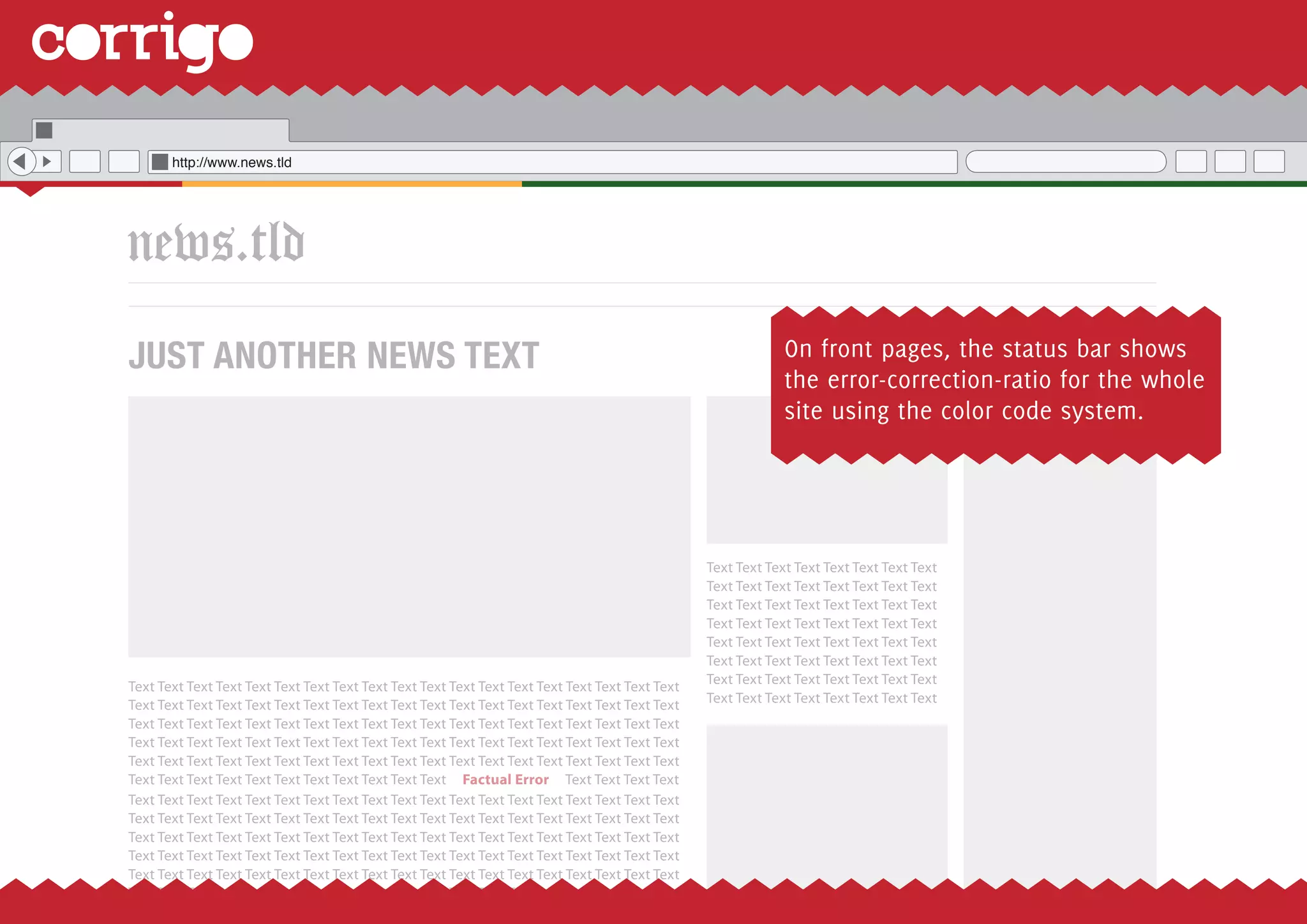Click the browser forward arrow button
The width and height of the screenshot is (1307, 924).
[x=47, y=161]
